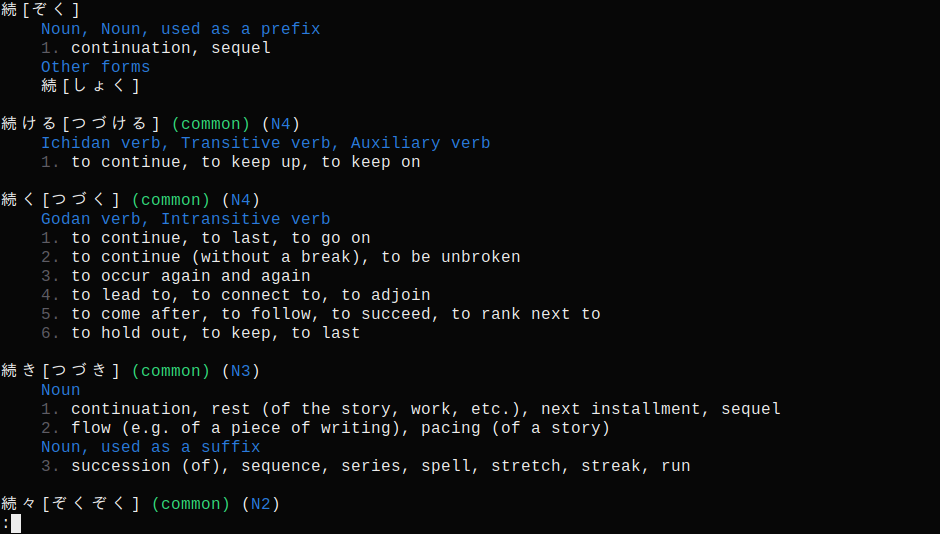
Task: Click the N4 tag beside 続ける
Action: coord(281,124)
